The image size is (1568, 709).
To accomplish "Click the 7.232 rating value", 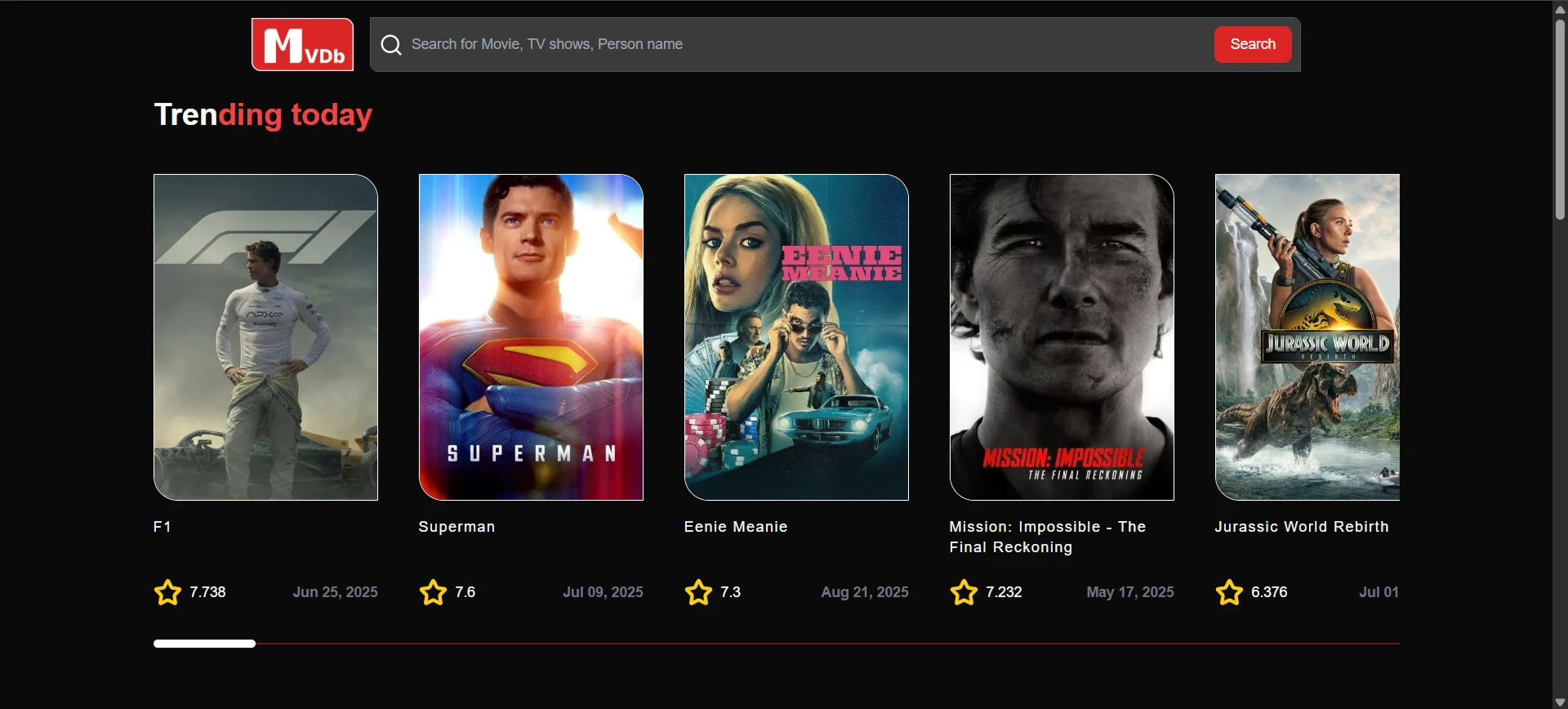I will coord(1004,592).
